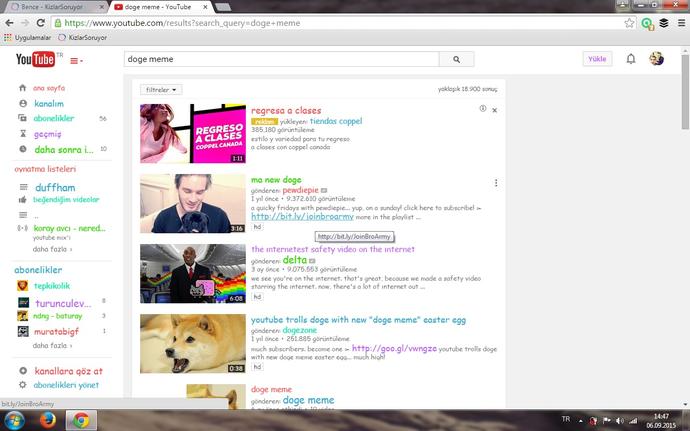Click the Chrome taskbar icon
The width and height of the screenshot is (690, 431).
81,420
